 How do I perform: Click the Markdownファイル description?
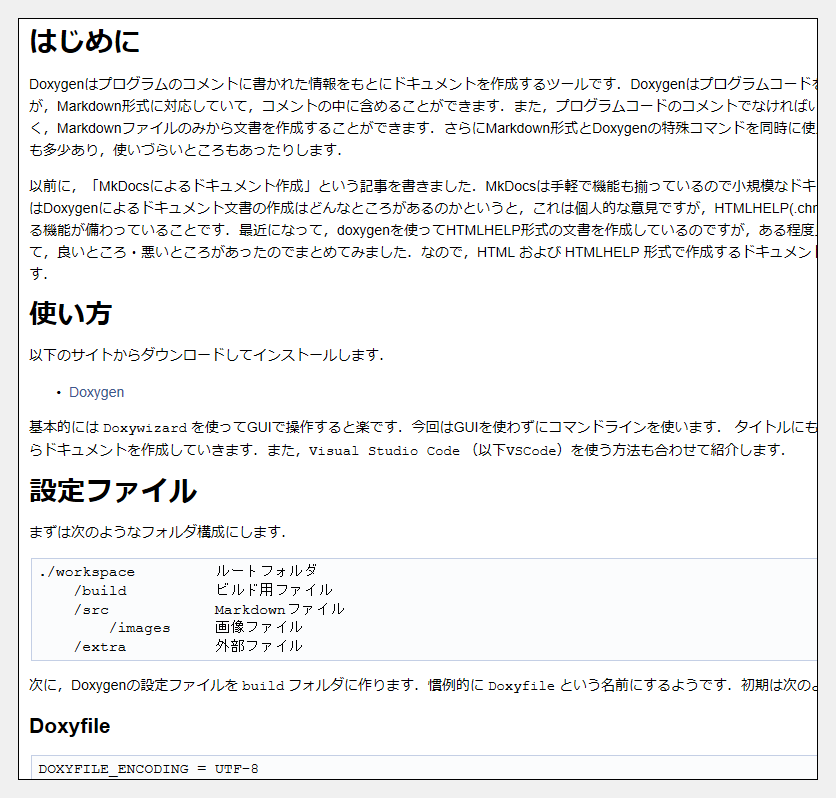280,609
